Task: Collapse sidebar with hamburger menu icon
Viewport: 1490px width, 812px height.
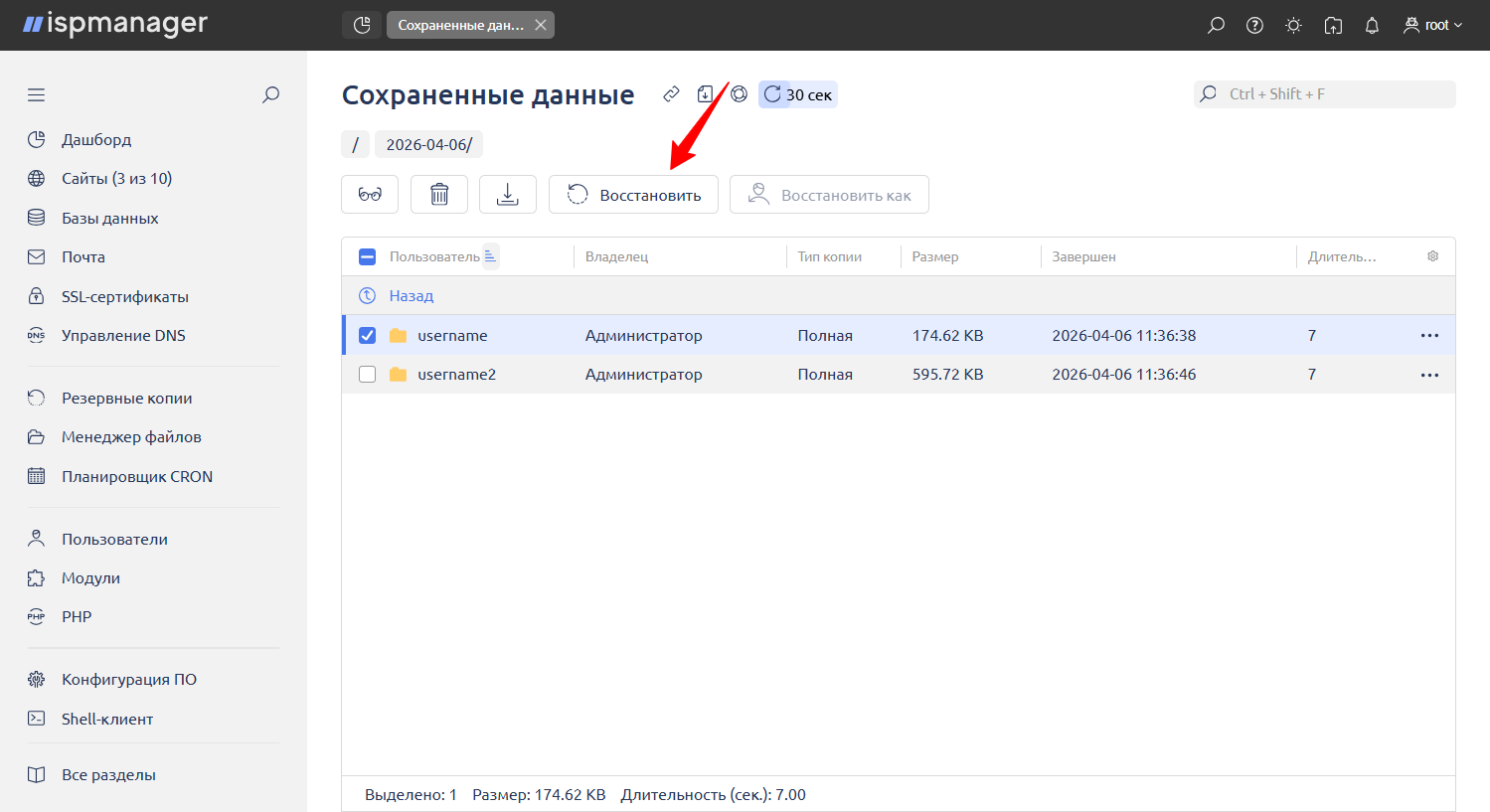Action: [x=37, y=95]
